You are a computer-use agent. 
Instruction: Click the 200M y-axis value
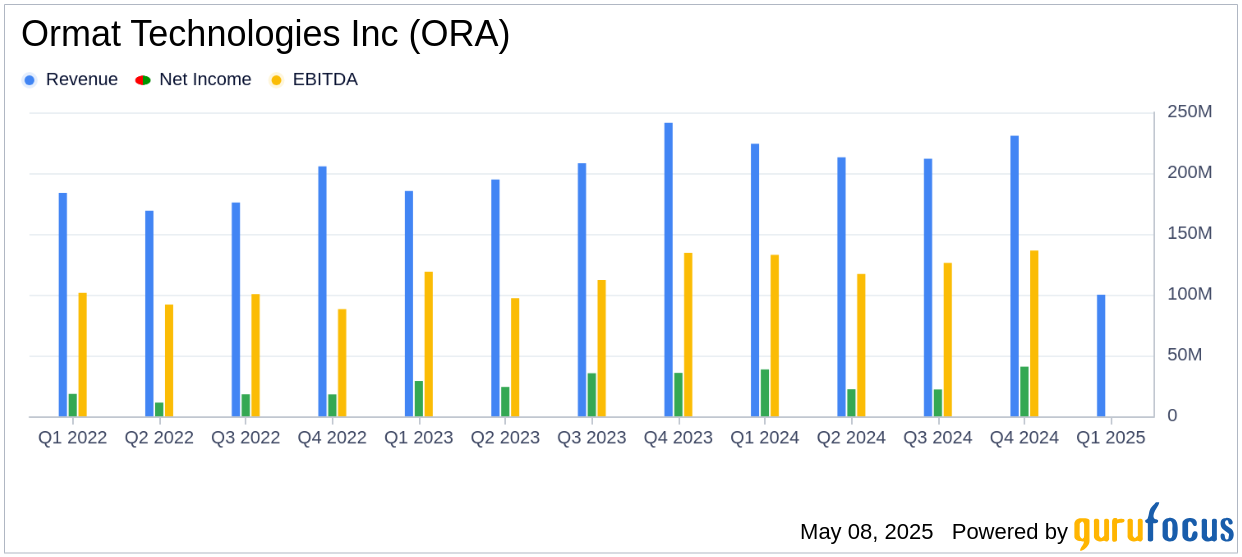point(1190,173)
